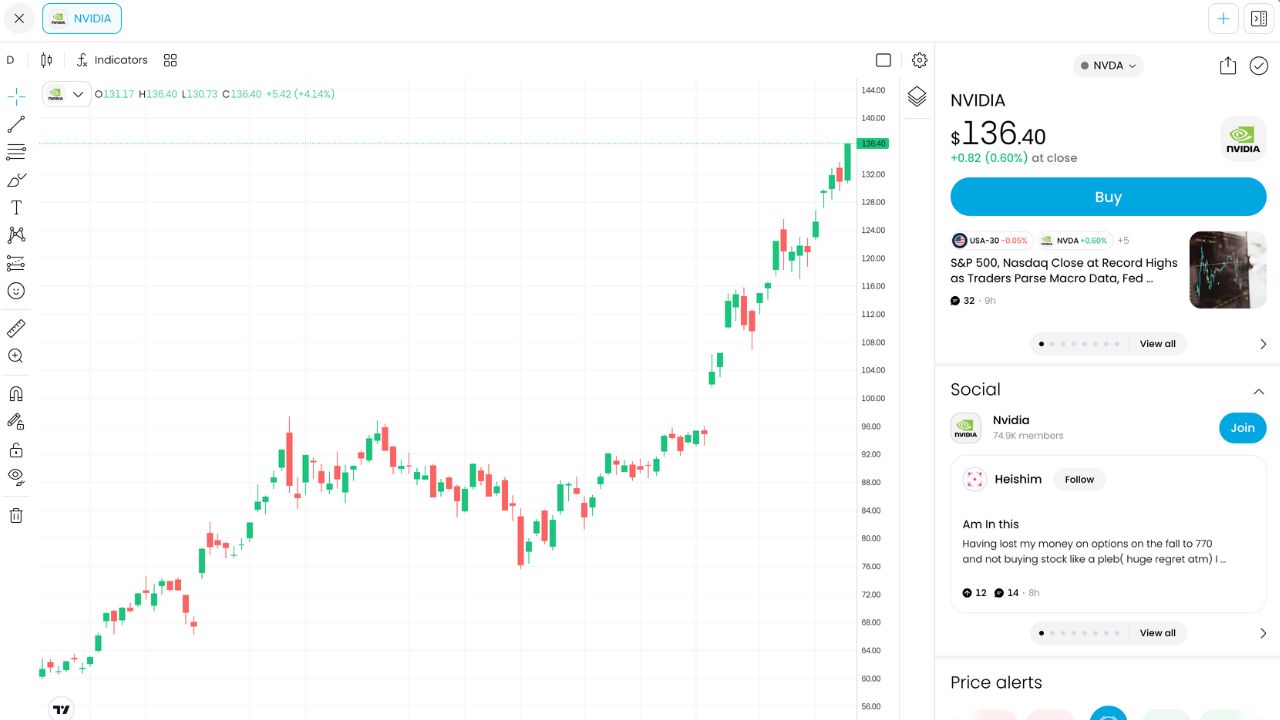Image resolution: width=1280 pixels, height=720 pixels.
Task: Click the blue Buy button
Action: [x=1108, y=197]
